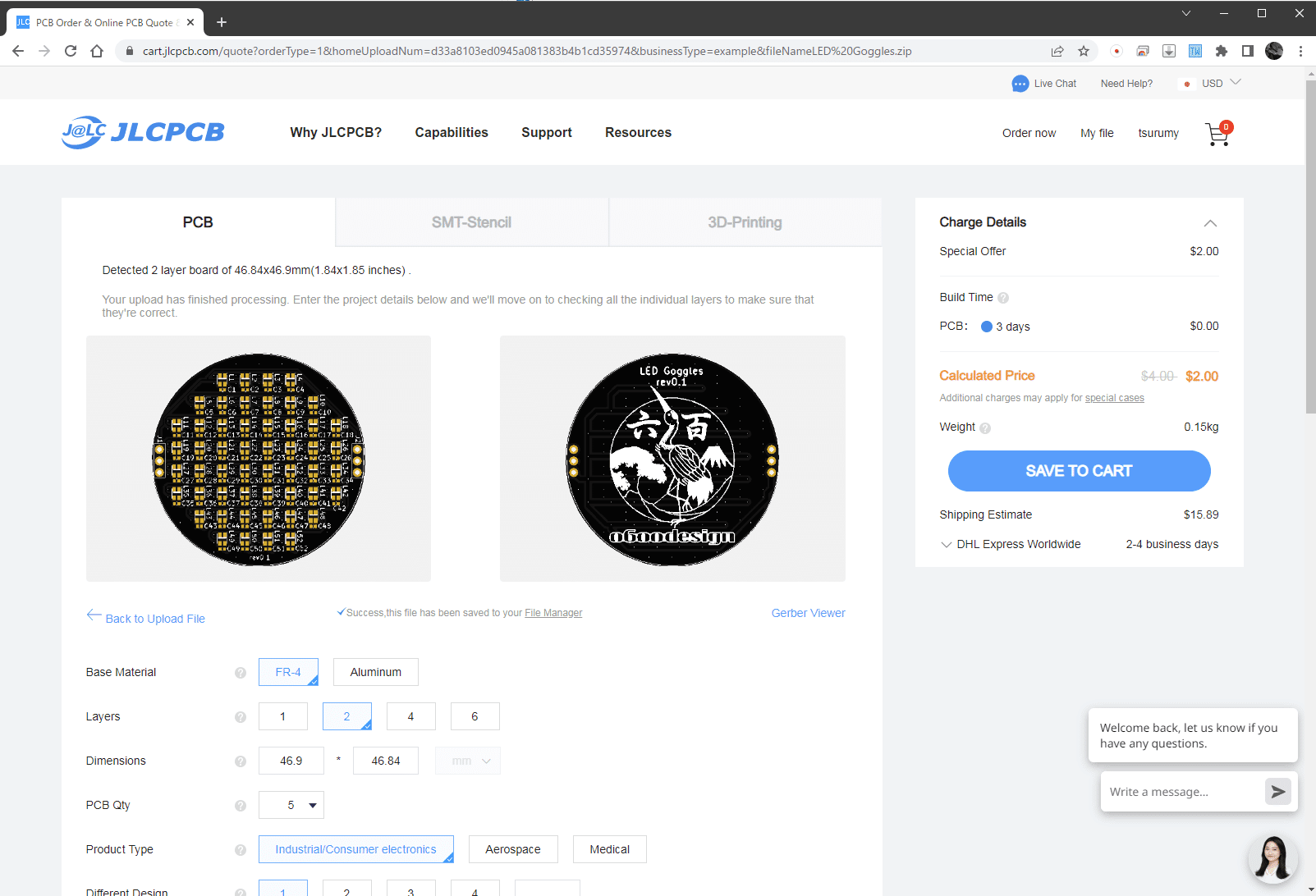
Task: Select Industrial/Consumer electronics product type
Action: click(356, 849)
